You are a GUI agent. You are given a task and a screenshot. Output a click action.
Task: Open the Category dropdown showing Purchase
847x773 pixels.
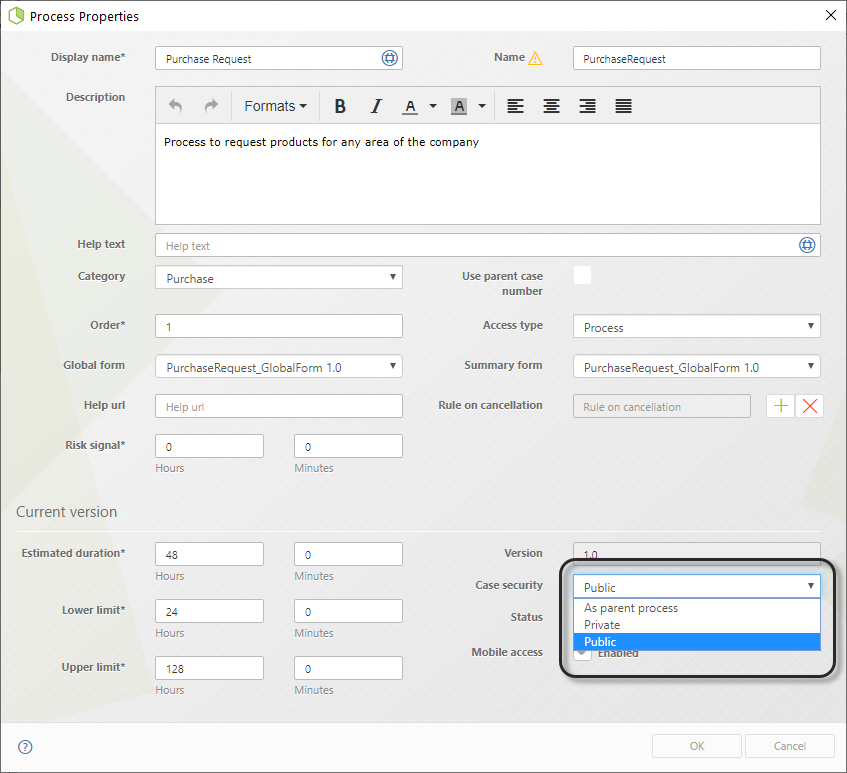(x=279, y=277)
